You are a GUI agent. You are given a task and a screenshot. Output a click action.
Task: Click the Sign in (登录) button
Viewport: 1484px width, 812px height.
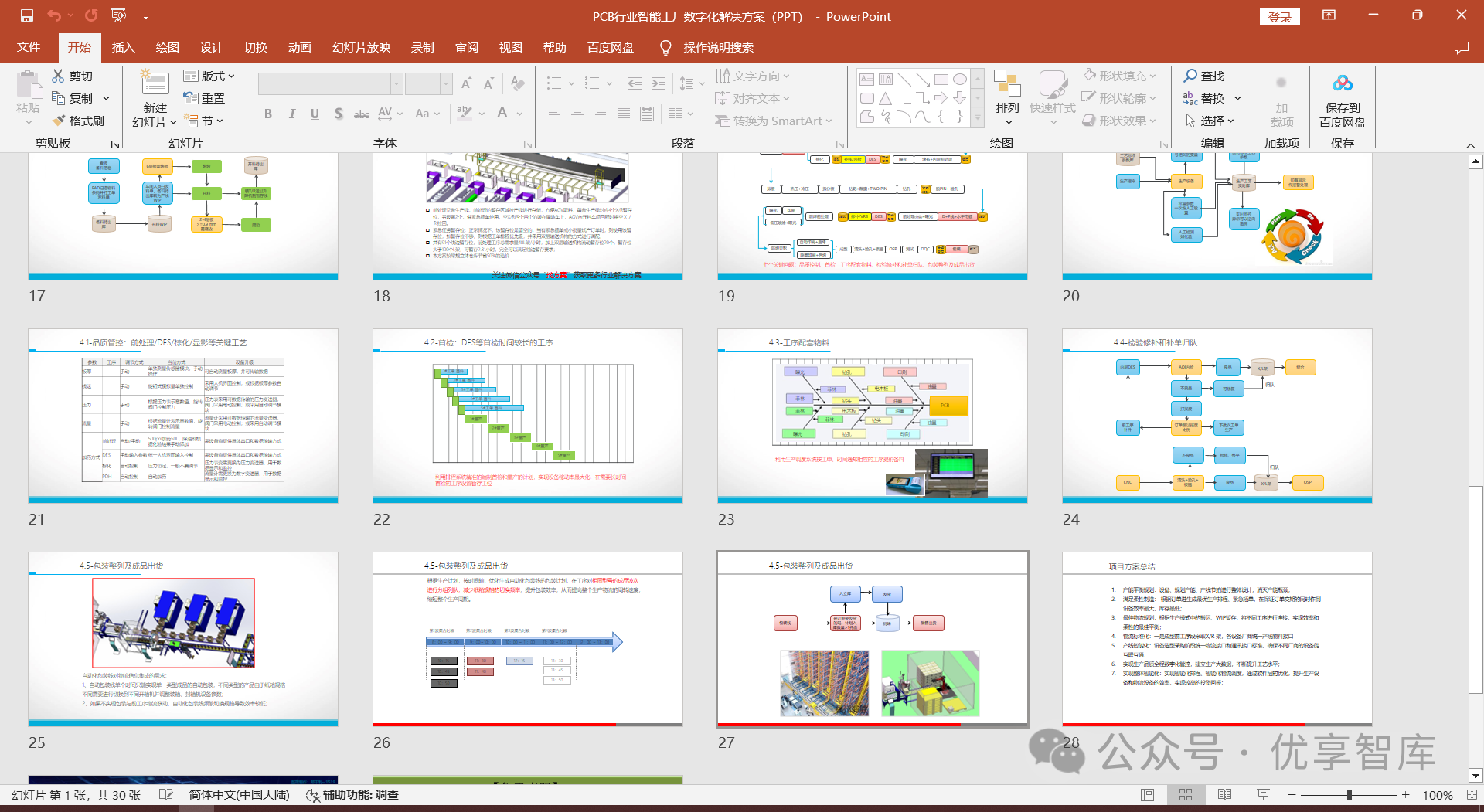click(1279, 17)
